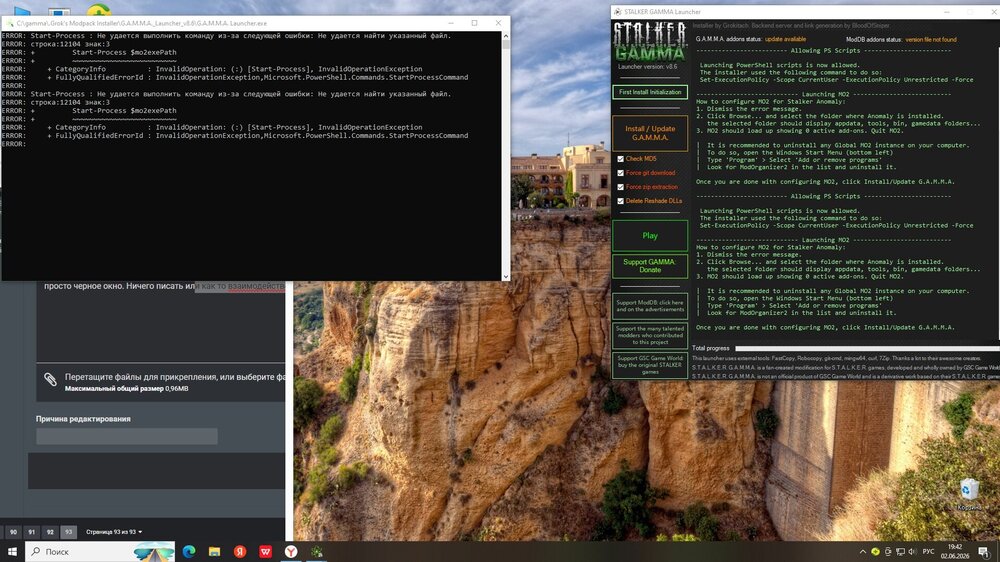1000x562 pixels.
Task: Go to forum page 90
Action: click(13, 531)
